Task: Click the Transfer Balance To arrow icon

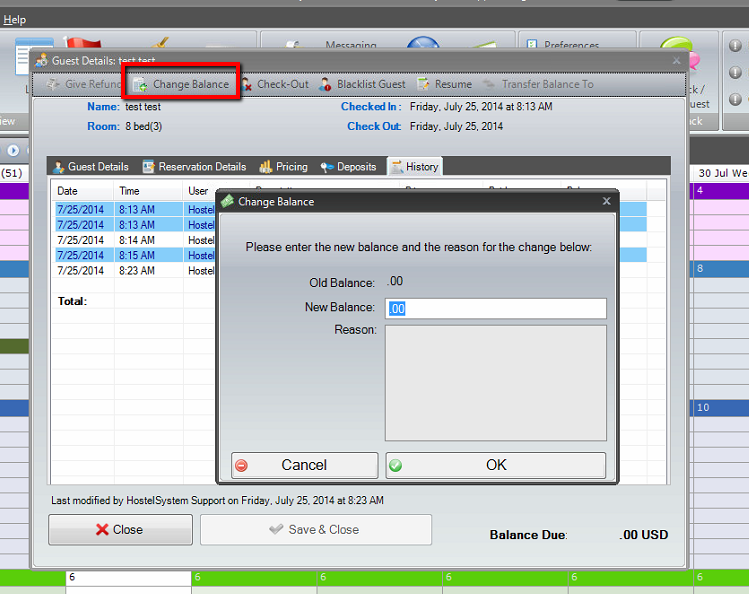Action: pyautogui.click(x=489, y=84)
